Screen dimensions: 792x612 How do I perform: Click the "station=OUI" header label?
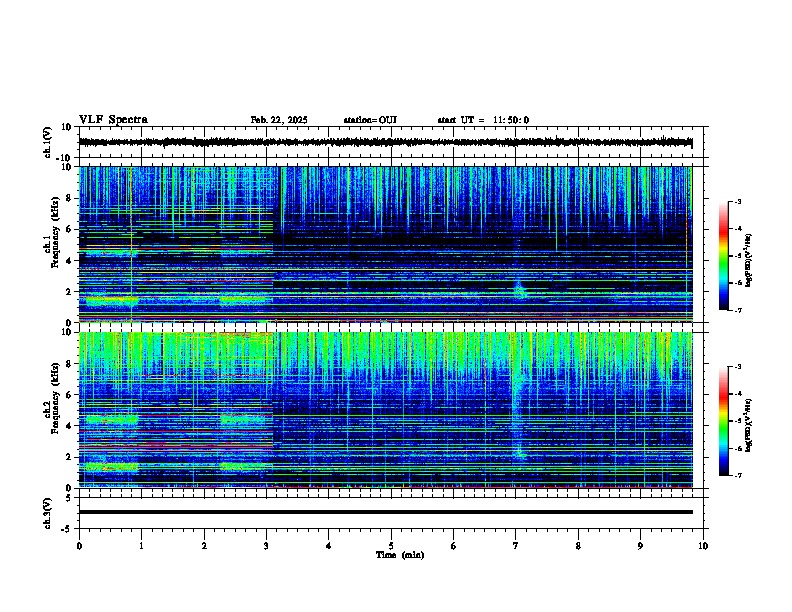click(x=370, y=120)
